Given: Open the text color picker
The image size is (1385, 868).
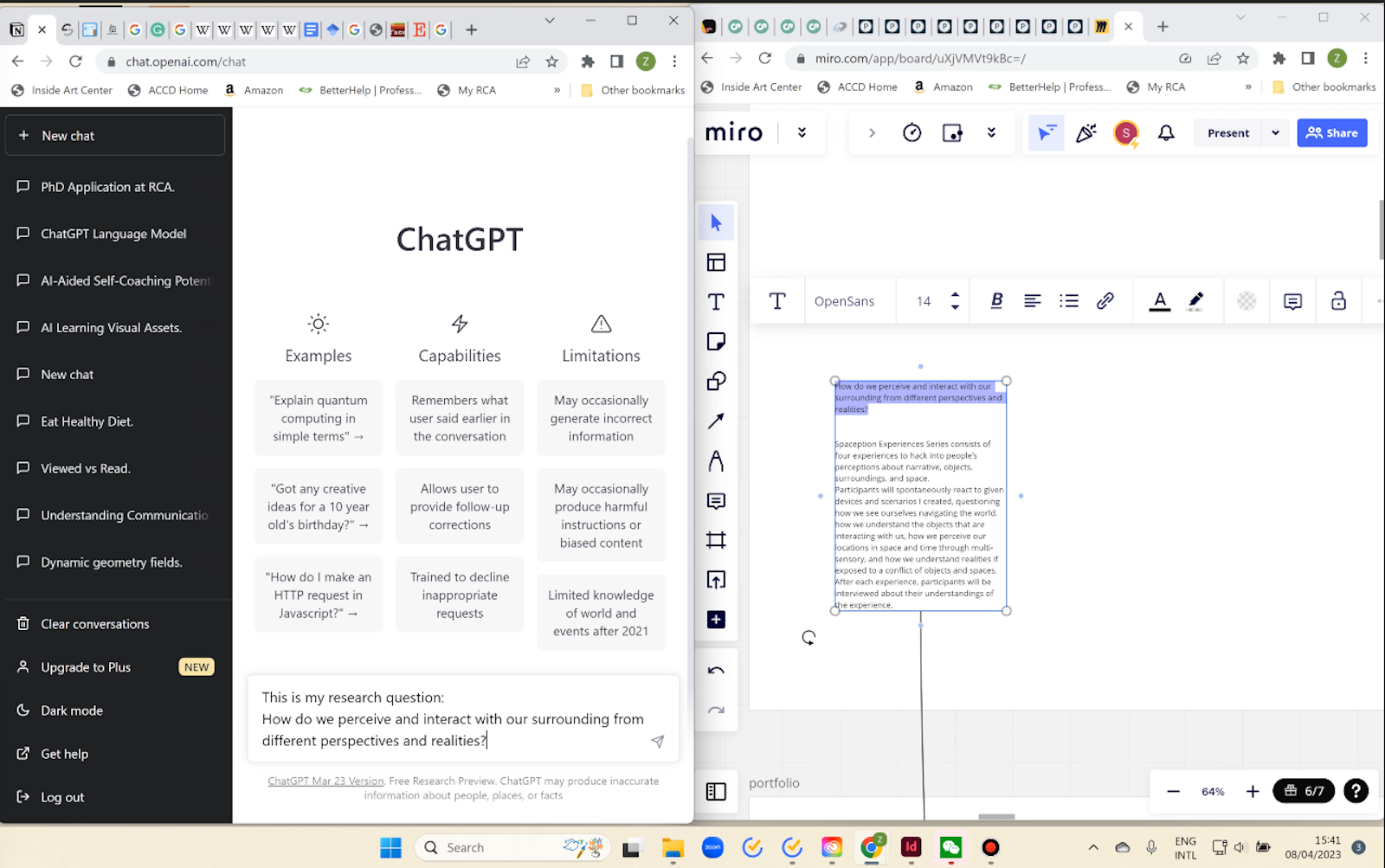Looking at the screenshot, I should click(1159, 300).
